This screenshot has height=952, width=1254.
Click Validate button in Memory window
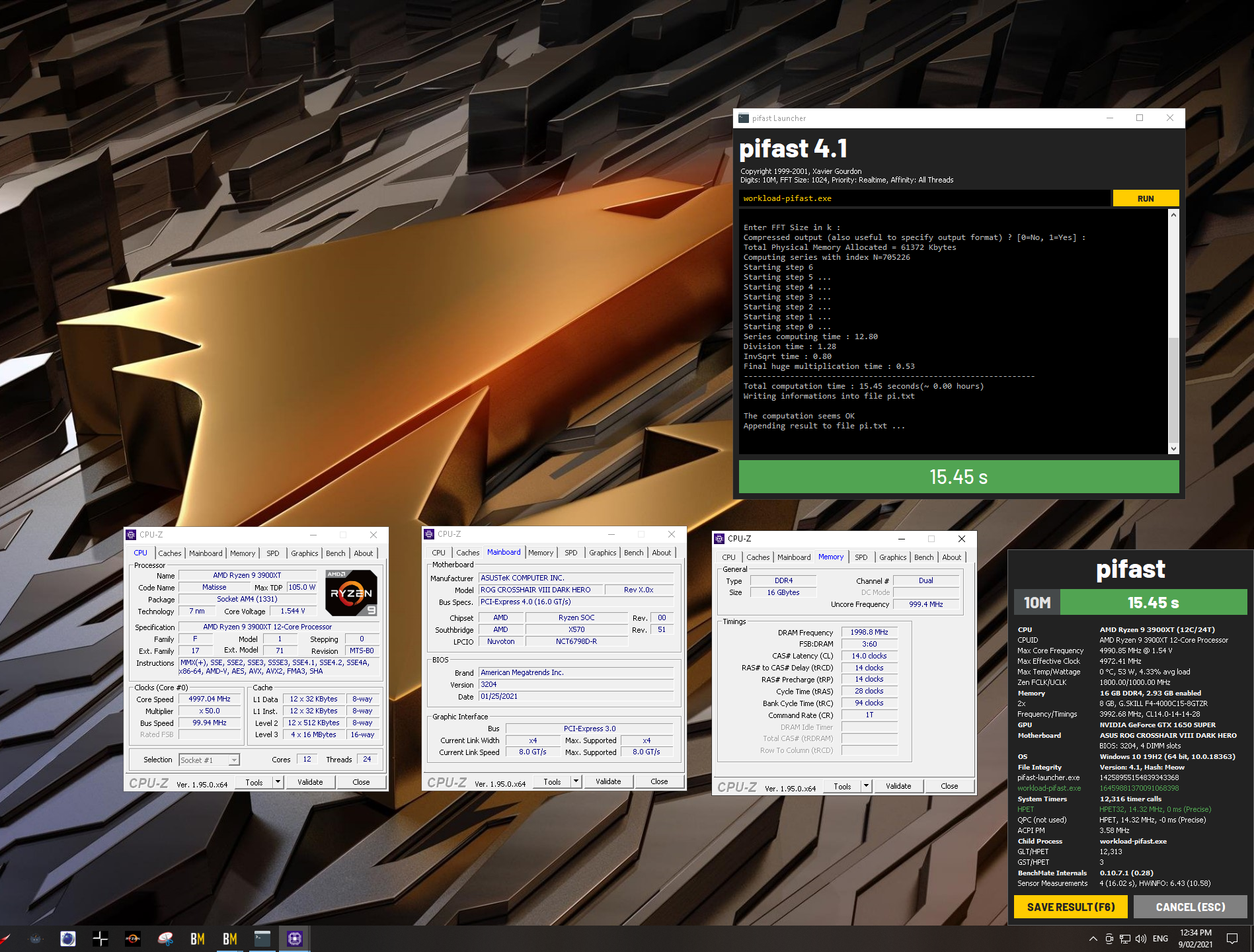[898, 786]
